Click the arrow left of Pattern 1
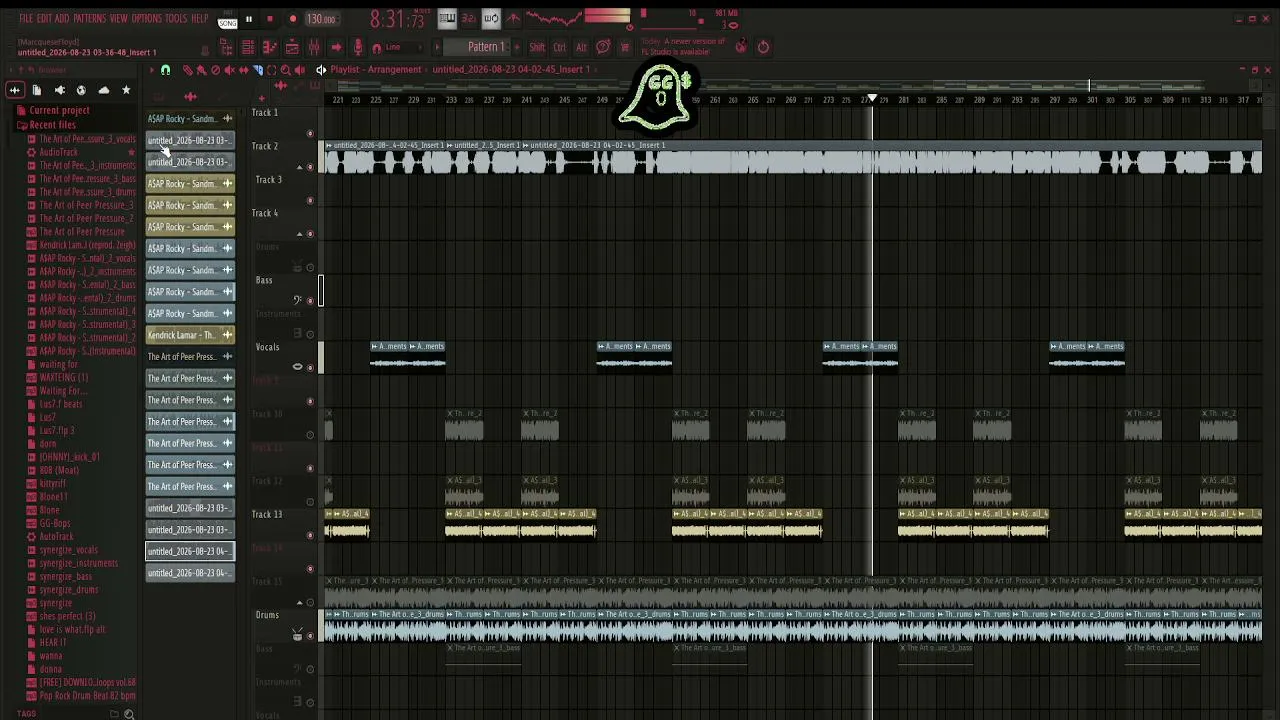Image resolution: width=1280 pixels, height=720 pixels. click(x=437, y=47)
